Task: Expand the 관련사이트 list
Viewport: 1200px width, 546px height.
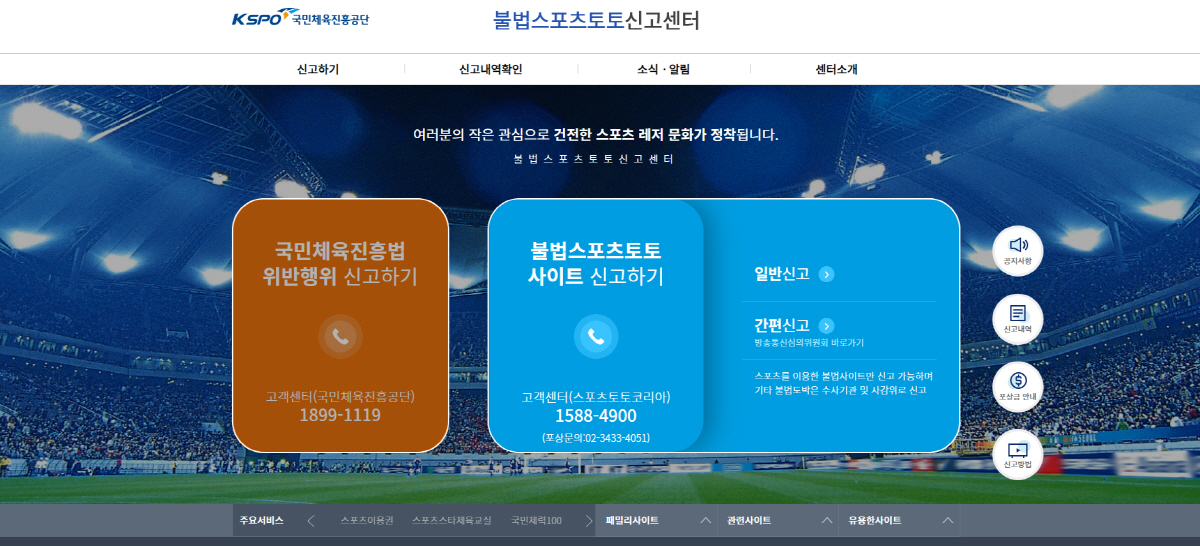Action: click(x=779, y=520)
